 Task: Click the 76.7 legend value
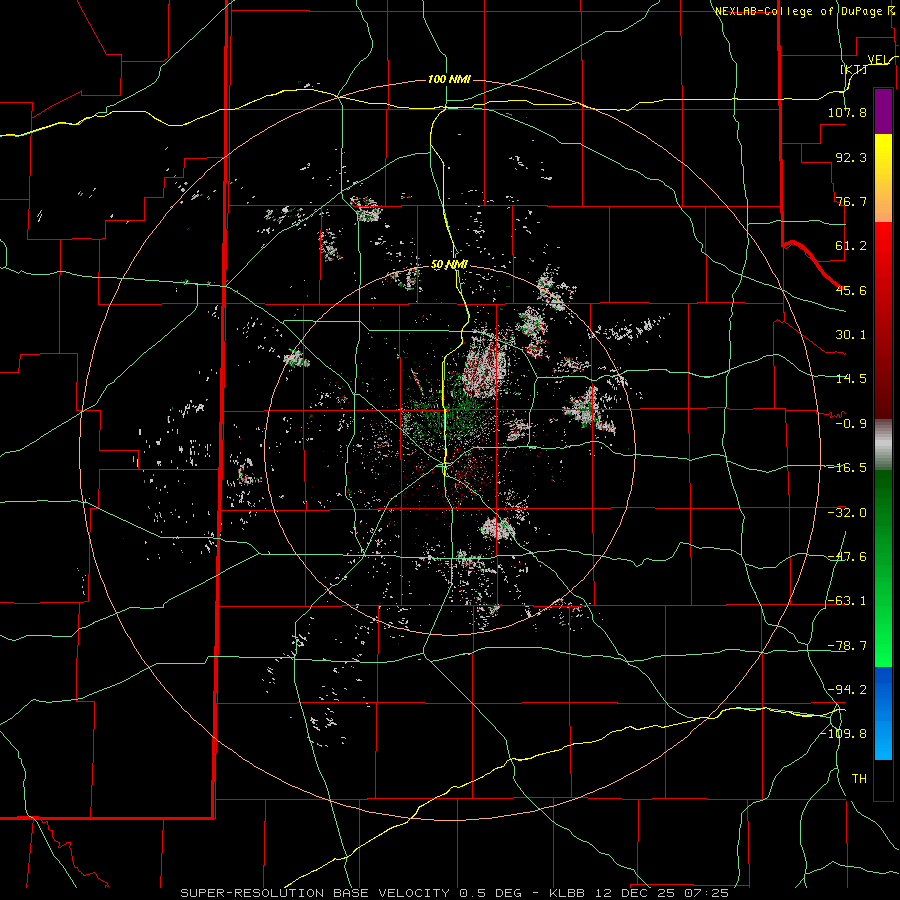pyautogui.click(x=851, y=201)
